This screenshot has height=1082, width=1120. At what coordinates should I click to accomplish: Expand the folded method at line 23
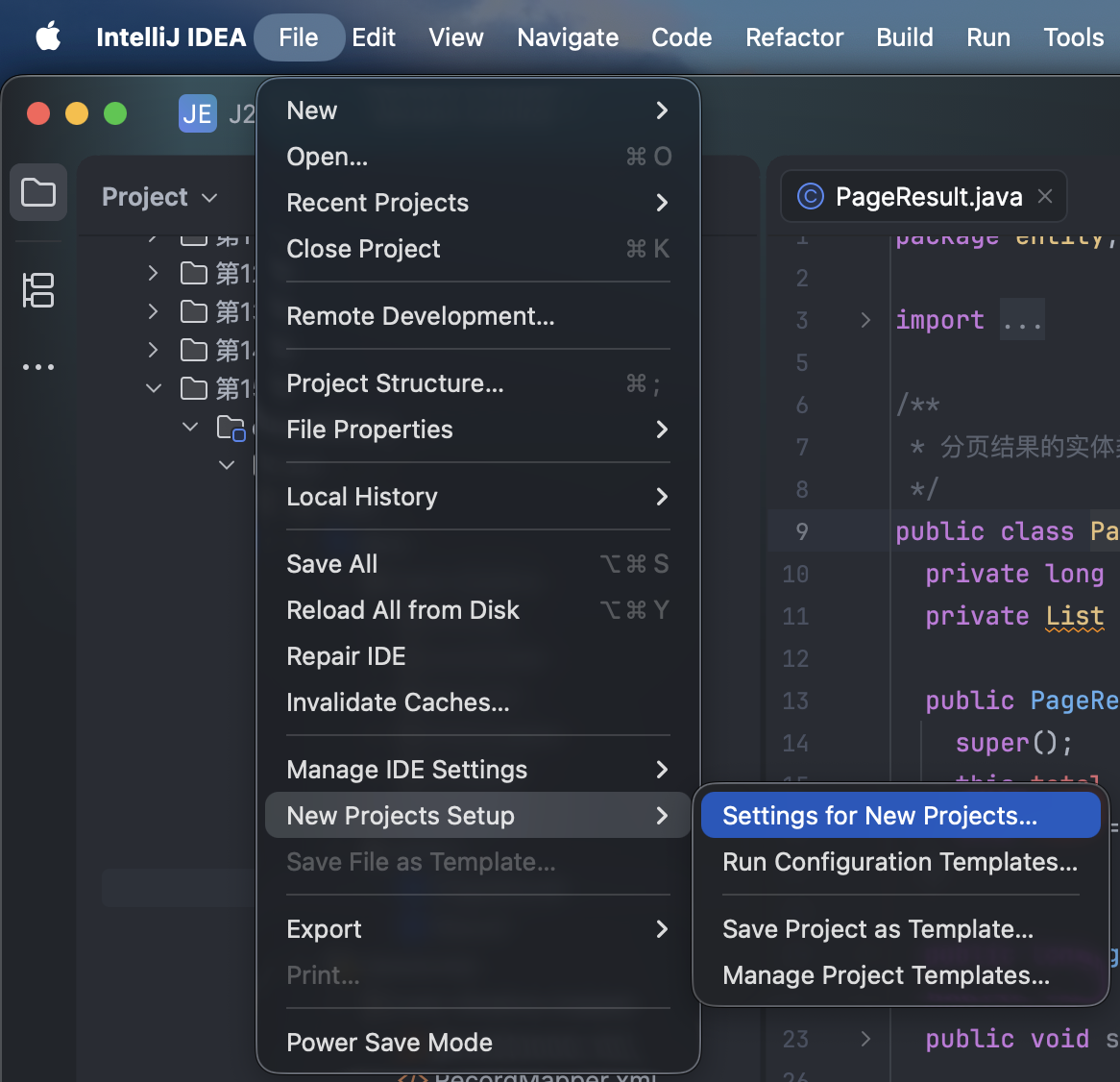click(865, 1039)
